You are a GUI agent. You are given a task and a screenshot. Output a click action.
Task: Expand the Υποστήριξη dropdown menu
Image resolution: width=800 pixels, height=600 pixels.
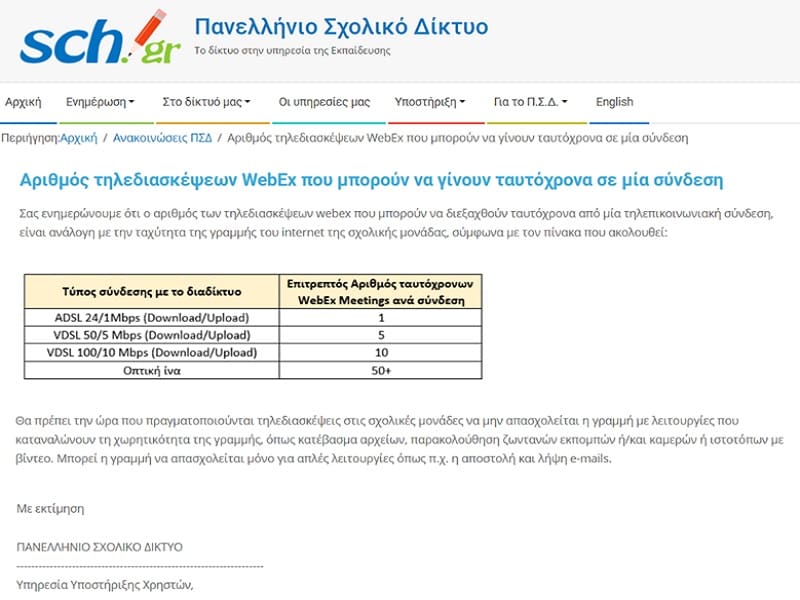(x=430, y=102)
